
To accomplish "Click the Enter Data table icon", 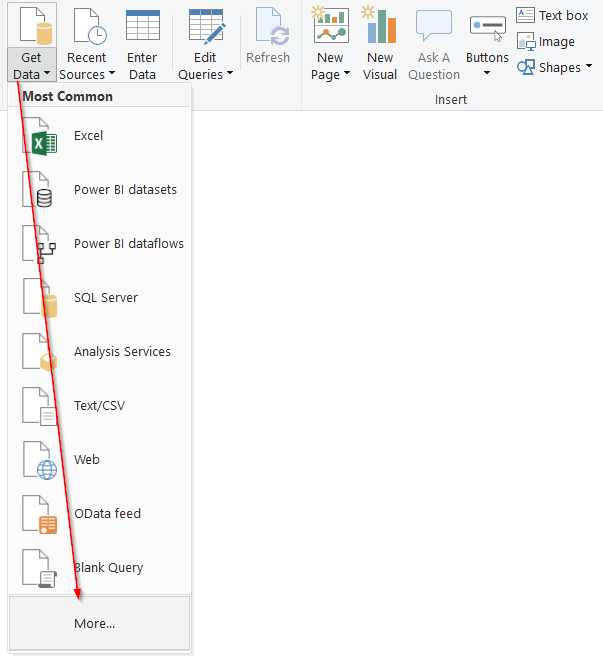I will [143, 25].
